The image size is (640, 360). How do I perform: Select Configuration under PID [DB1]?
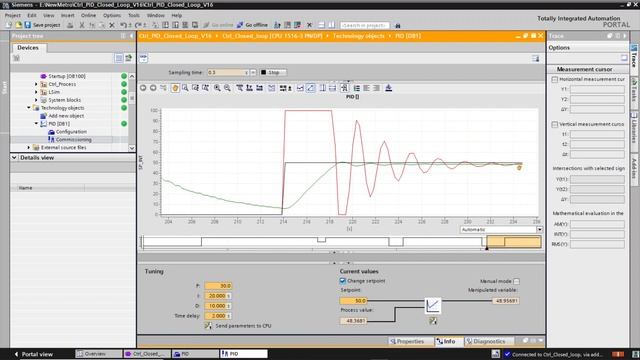pos(71,132)
